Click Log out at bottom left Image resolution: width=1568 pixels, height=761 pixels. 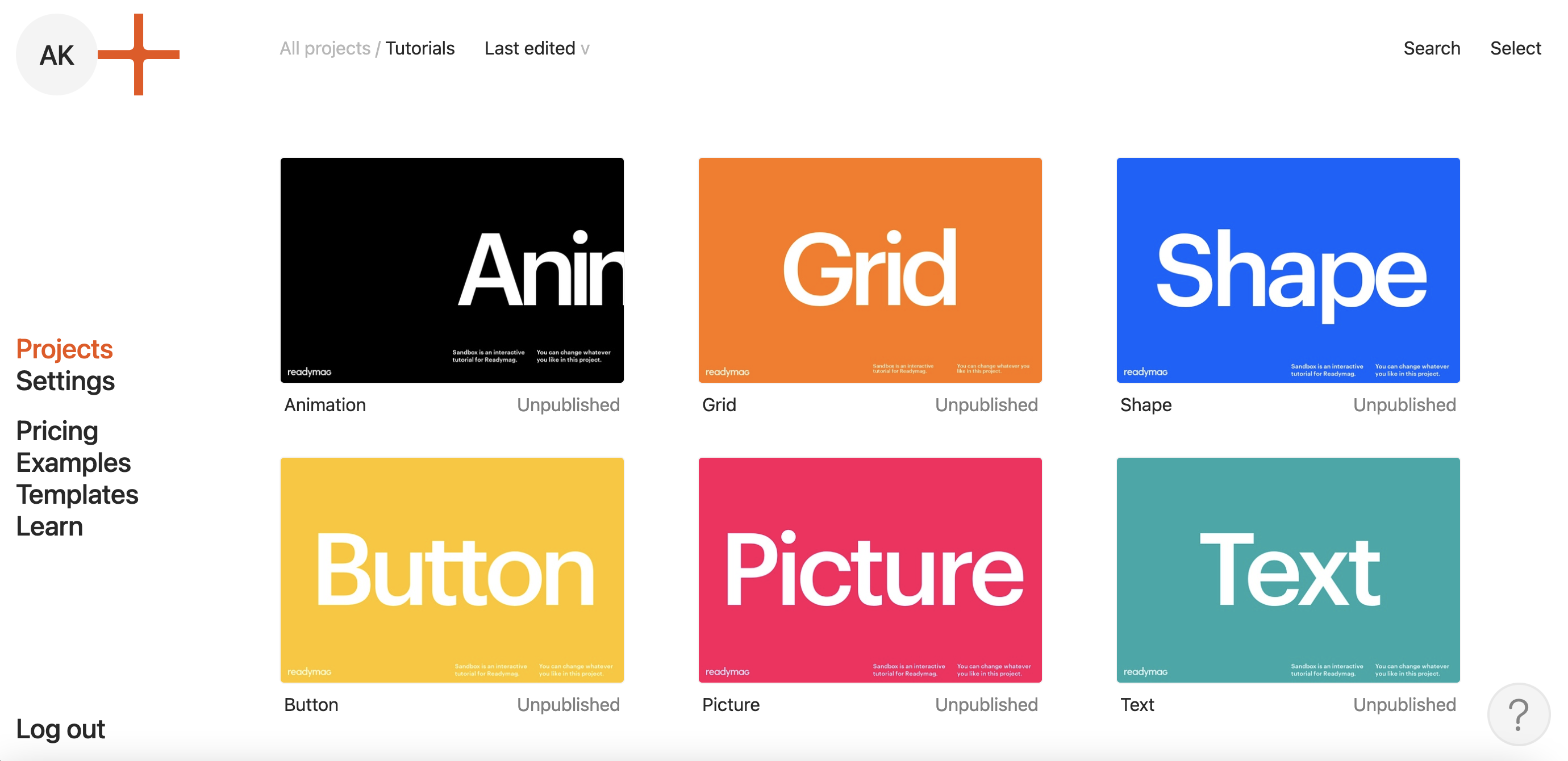pos(60,729)
